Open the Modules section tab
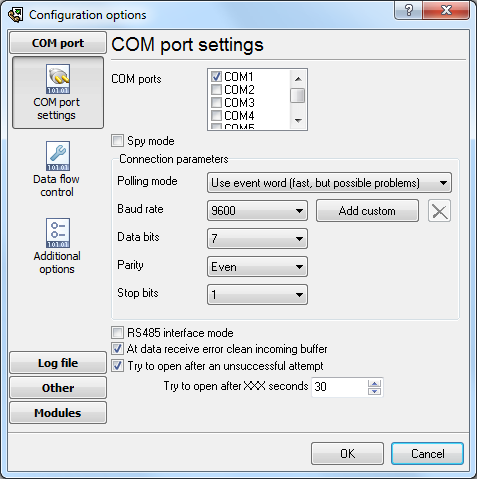Viewport: 477px width, 479px height. [58, 413]
